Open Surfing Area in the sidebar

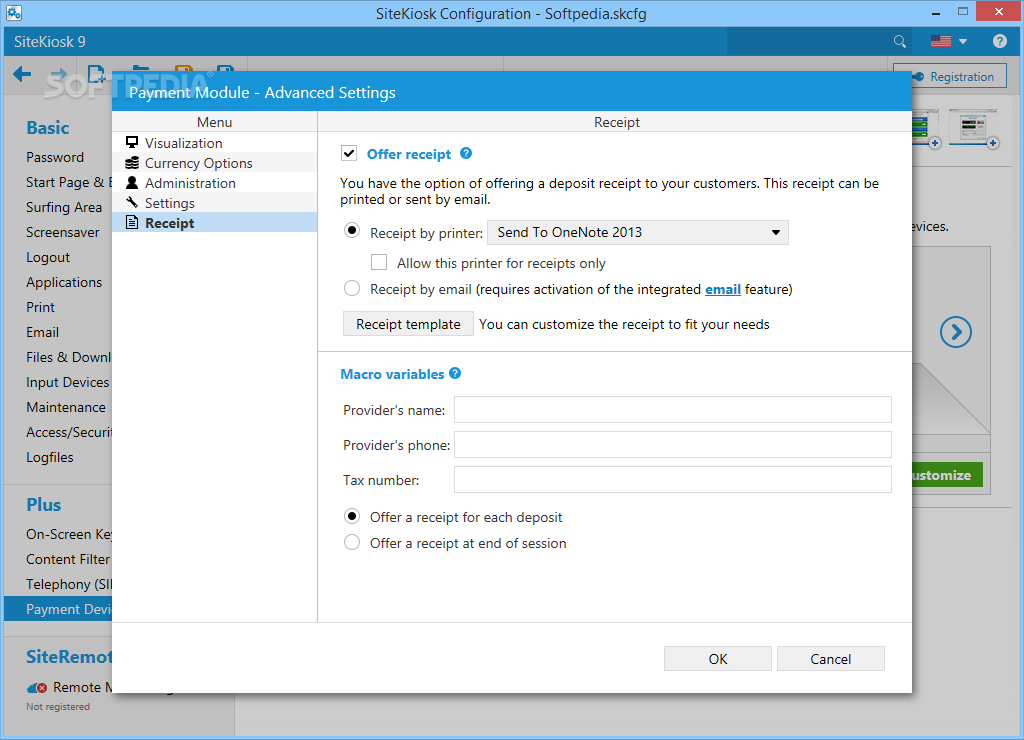coord(64,207)
